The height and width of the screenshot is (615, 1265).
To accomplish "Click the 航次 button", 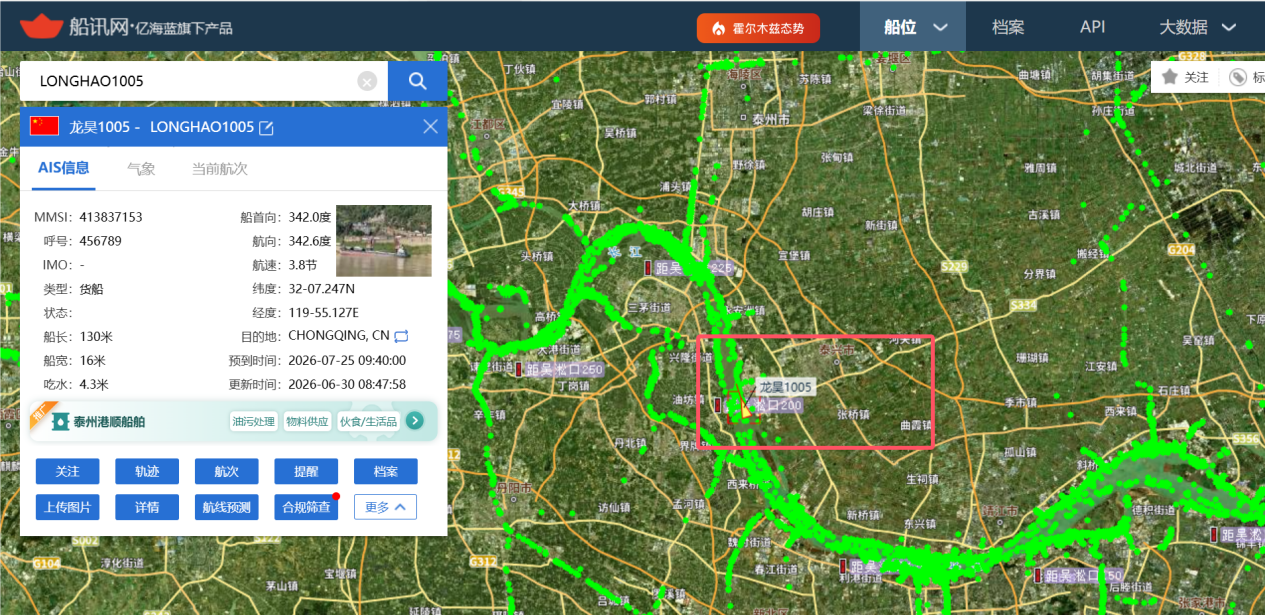I will coord(226,471).
